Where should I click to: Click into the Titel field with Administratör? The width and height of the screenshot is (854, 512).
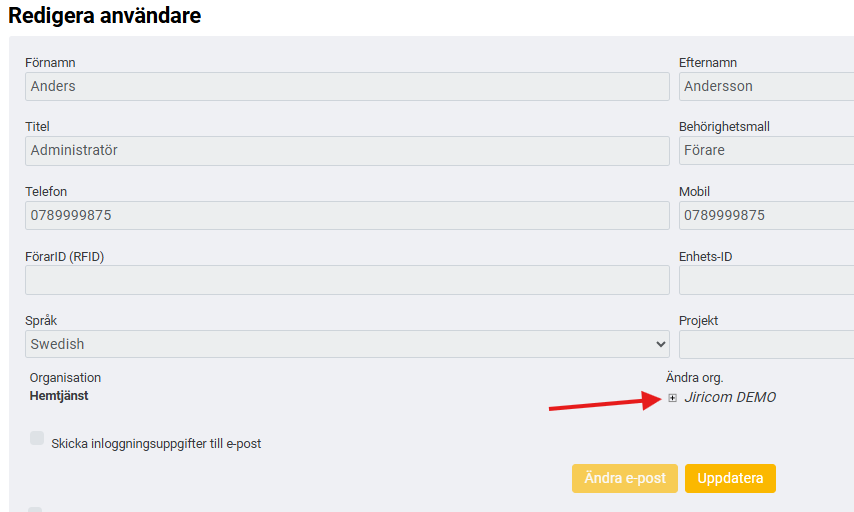(347, 151)
